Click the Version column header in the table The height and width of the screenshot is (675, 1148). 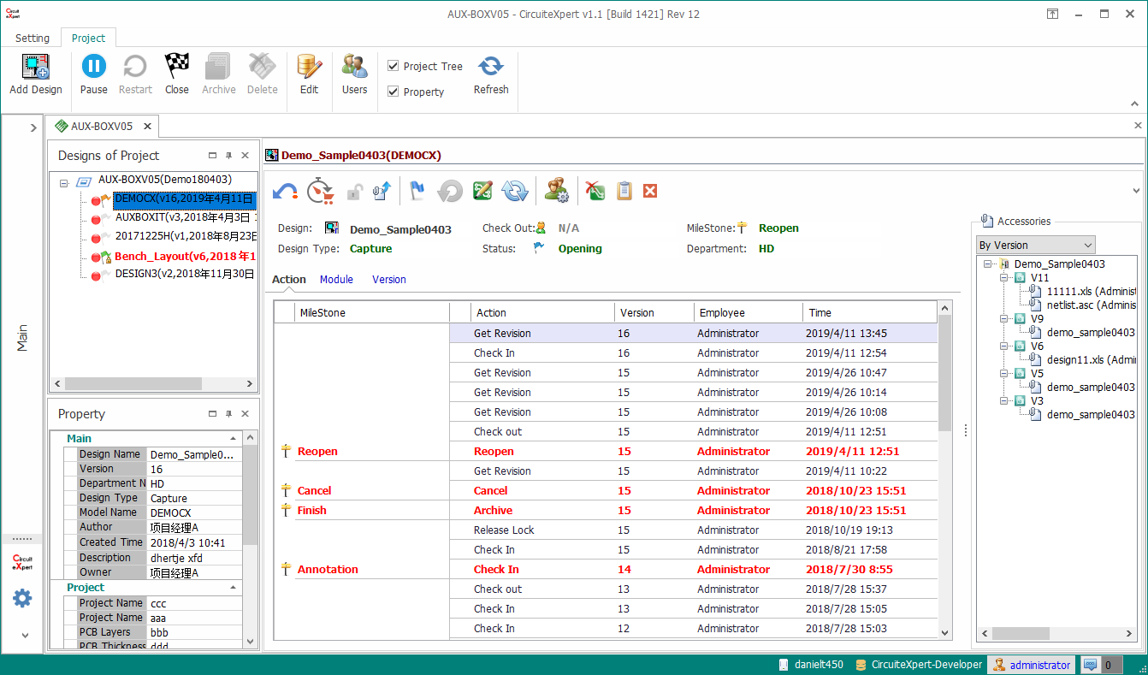point(654,313)
